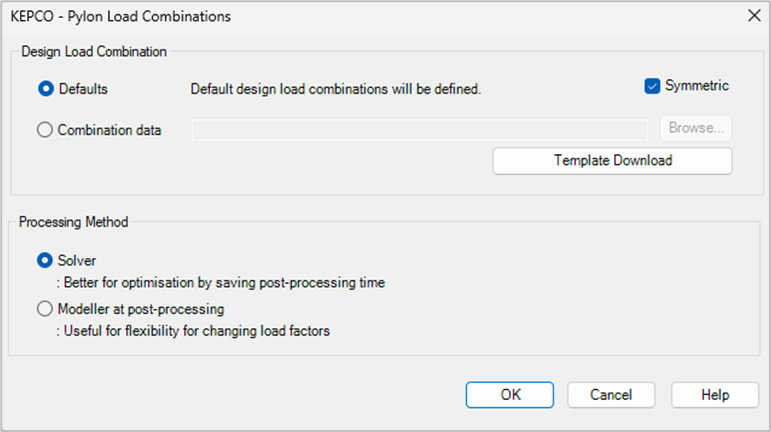Click the KEPCO dialog title bar text
The image size is (771, 432).
(120, 16)
